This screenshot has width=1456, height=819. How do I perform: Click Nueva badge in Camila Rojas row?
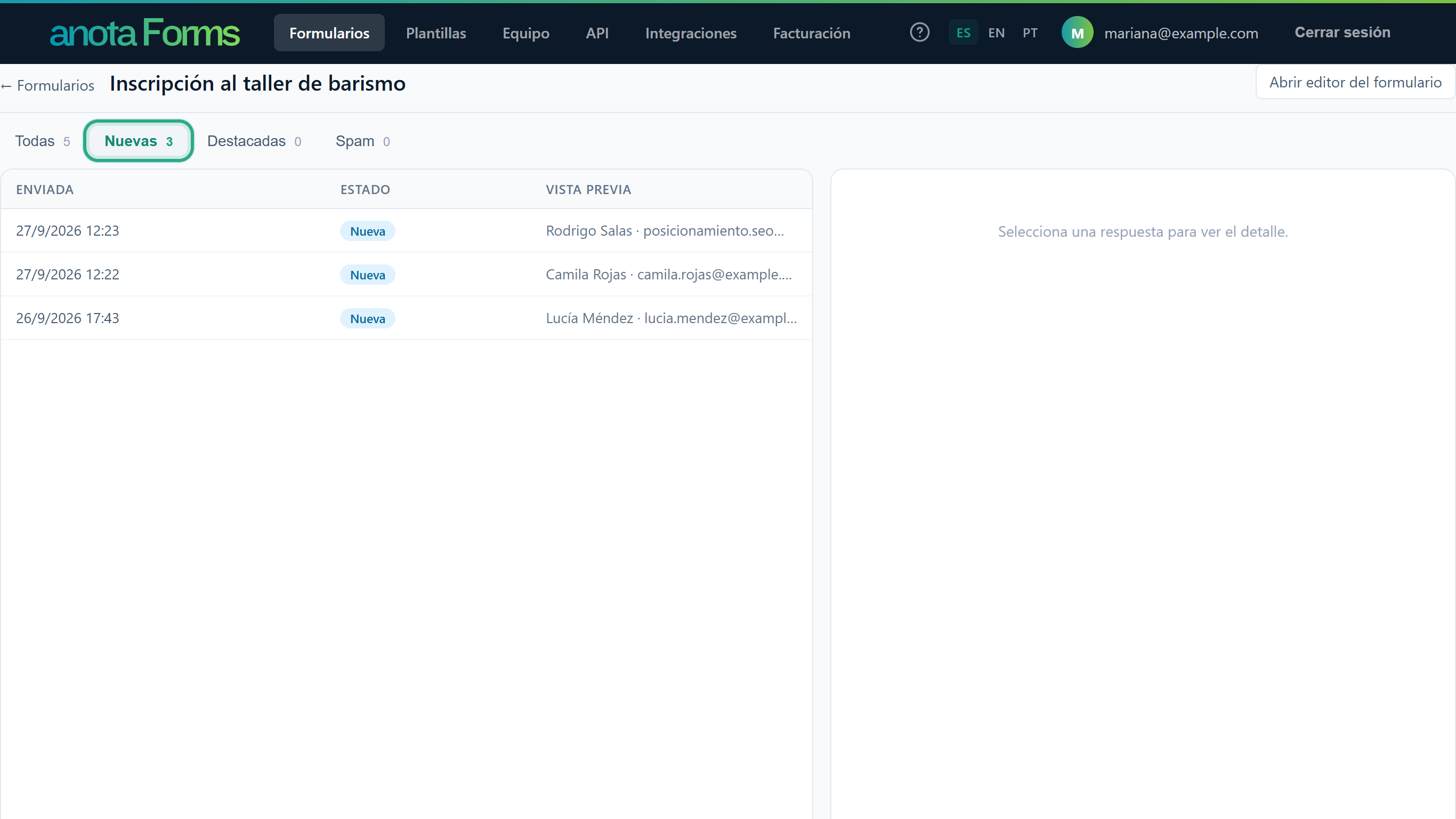click(x=367, y=274)
